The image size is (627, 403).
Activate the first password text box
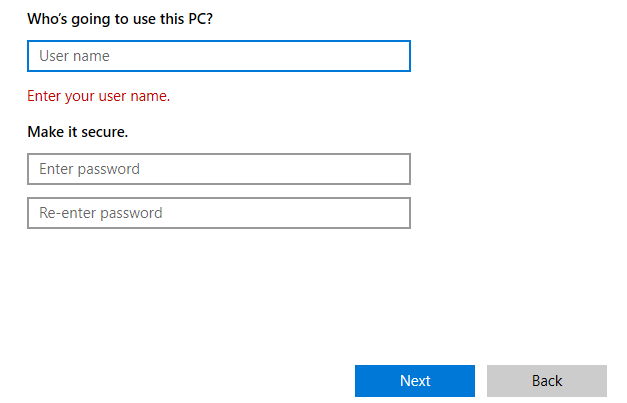[x=218, y=169]
